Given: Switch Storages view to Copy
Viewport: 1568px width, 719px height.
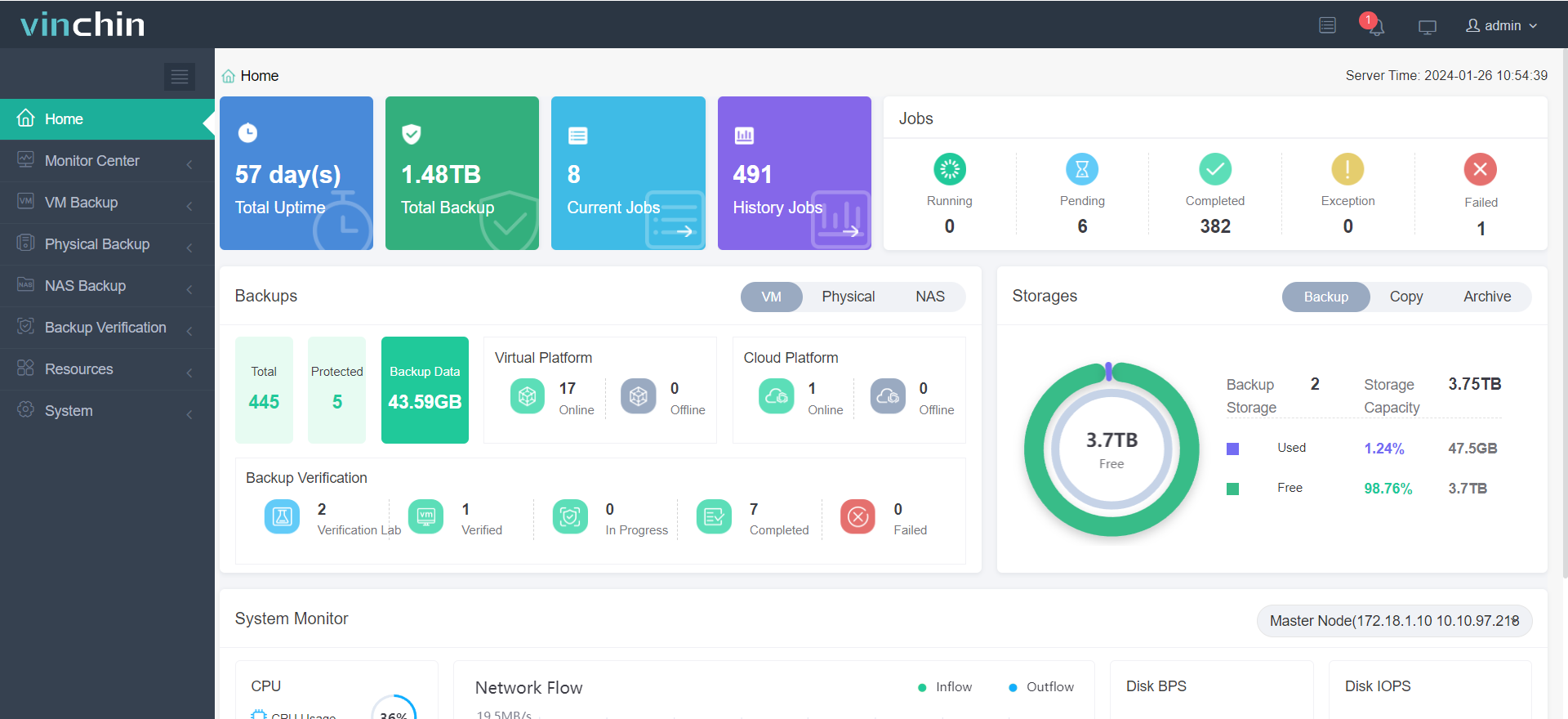Looking at the screenshot, I should coord(1406,297).
